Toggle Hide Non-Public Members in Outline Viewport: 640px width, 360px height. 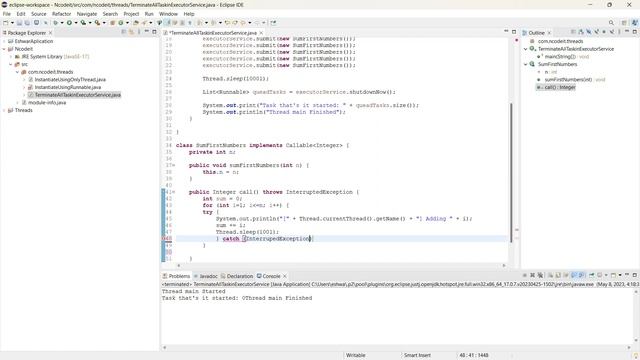coord(604,32)
